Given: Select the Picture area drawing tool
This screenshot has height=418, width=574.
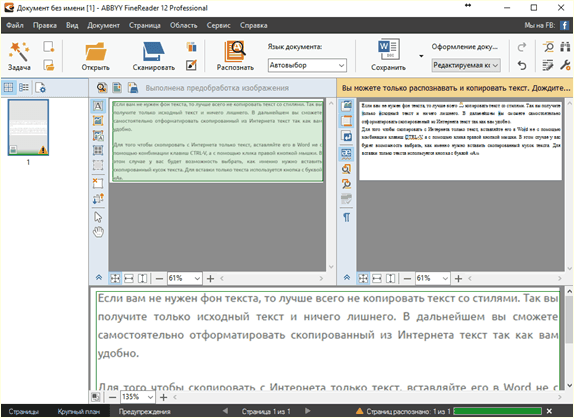Looking at the screenshot, I should pos(98,121).
